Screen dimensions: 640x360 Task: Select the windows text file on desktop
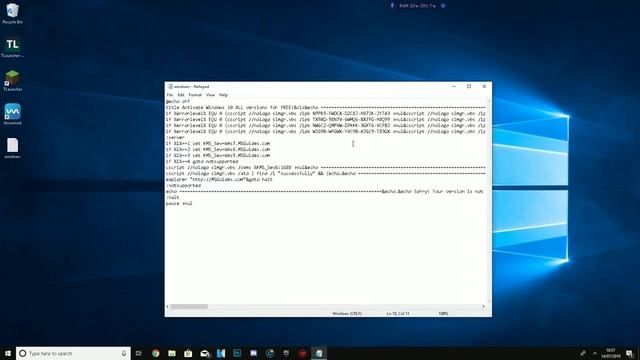click(x=12, y=148)
